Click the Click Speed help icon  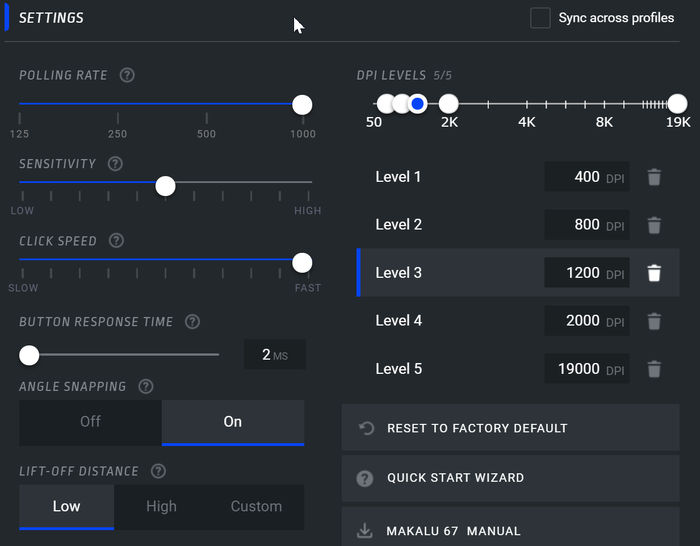pos(116,241)
